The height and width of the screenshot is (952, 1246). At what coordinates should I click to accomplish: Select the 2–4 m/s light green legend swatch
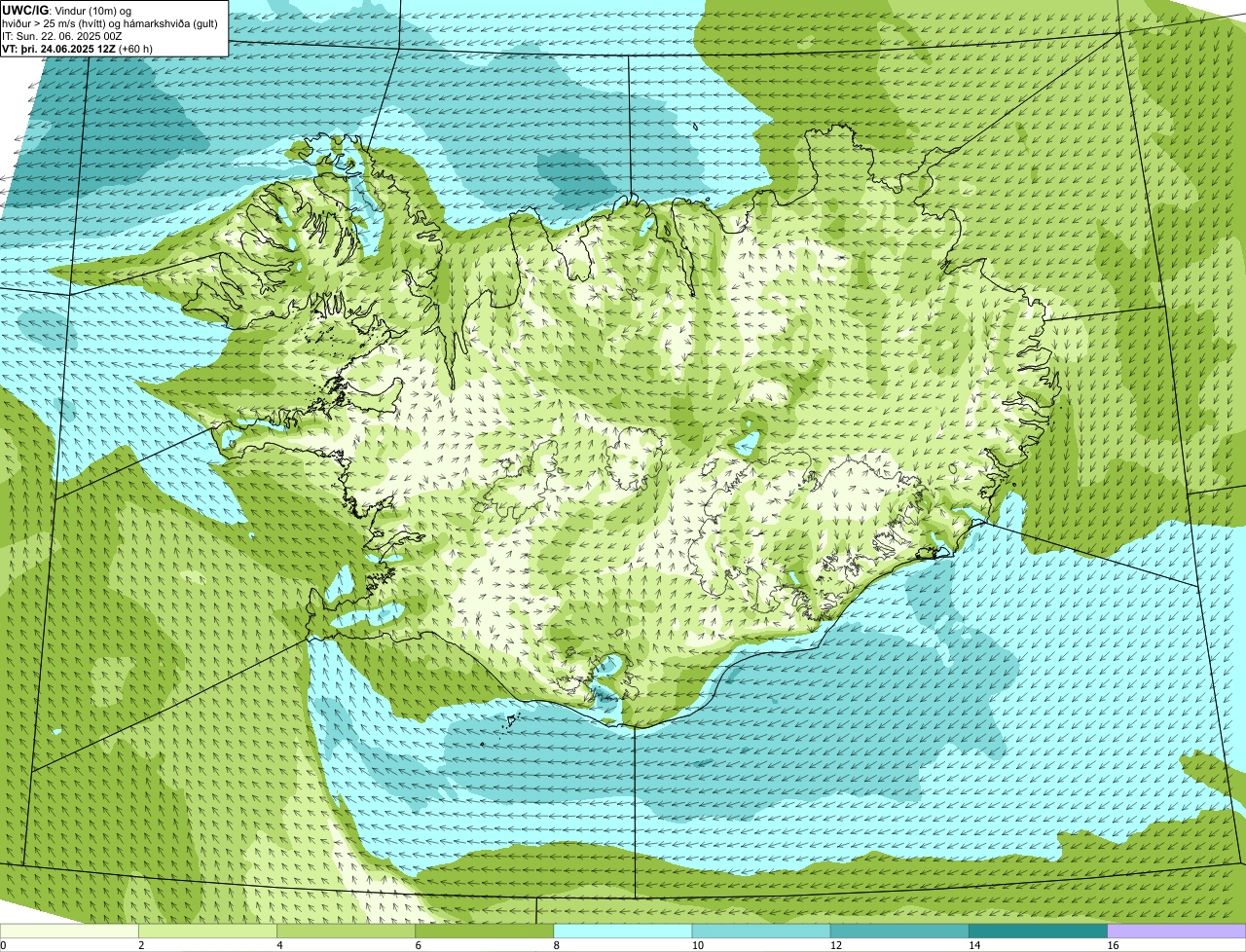(x=207, y=932)
